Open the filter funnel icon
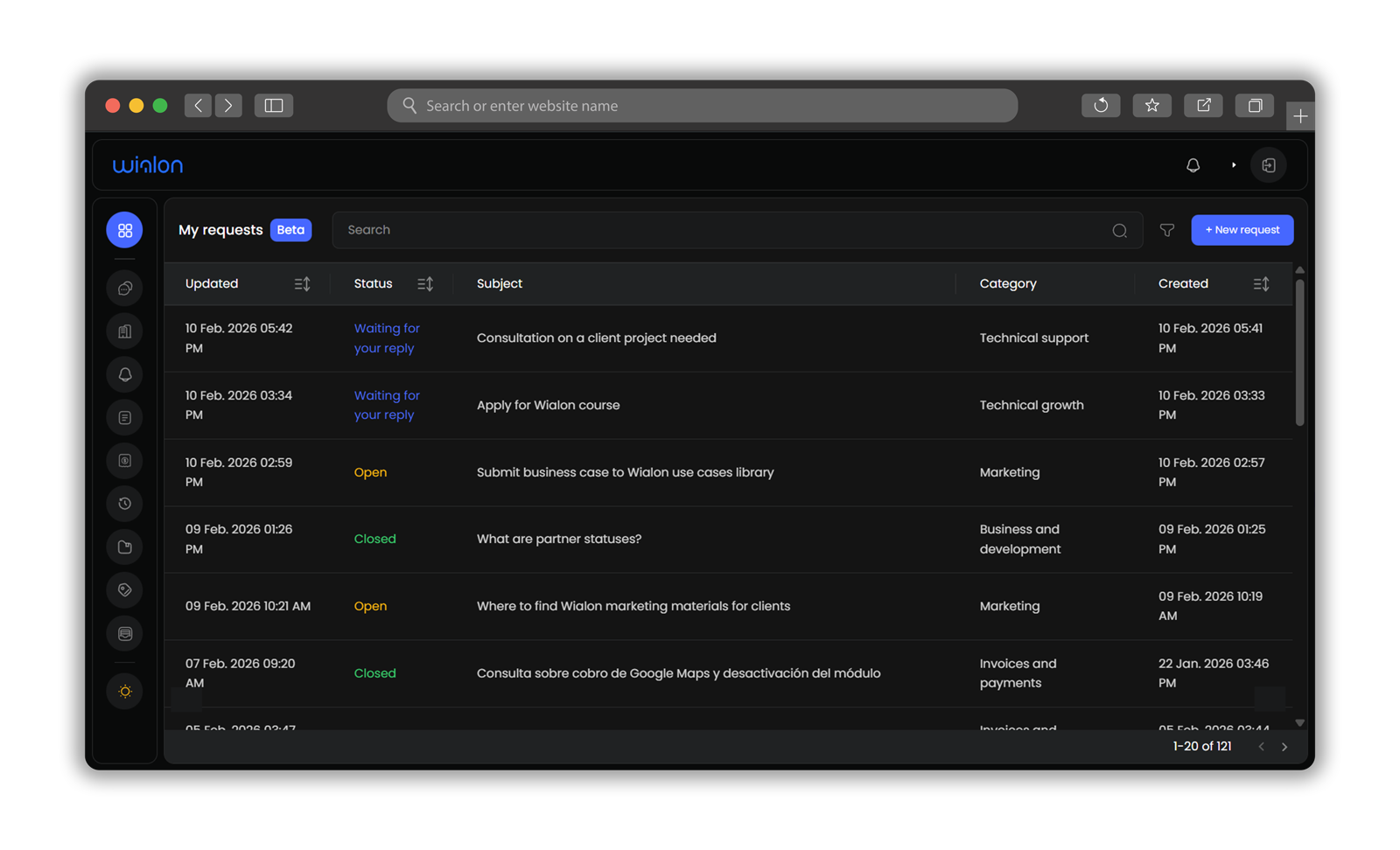Screen dimensions: 1400x850 click(x=1166, y=230)
